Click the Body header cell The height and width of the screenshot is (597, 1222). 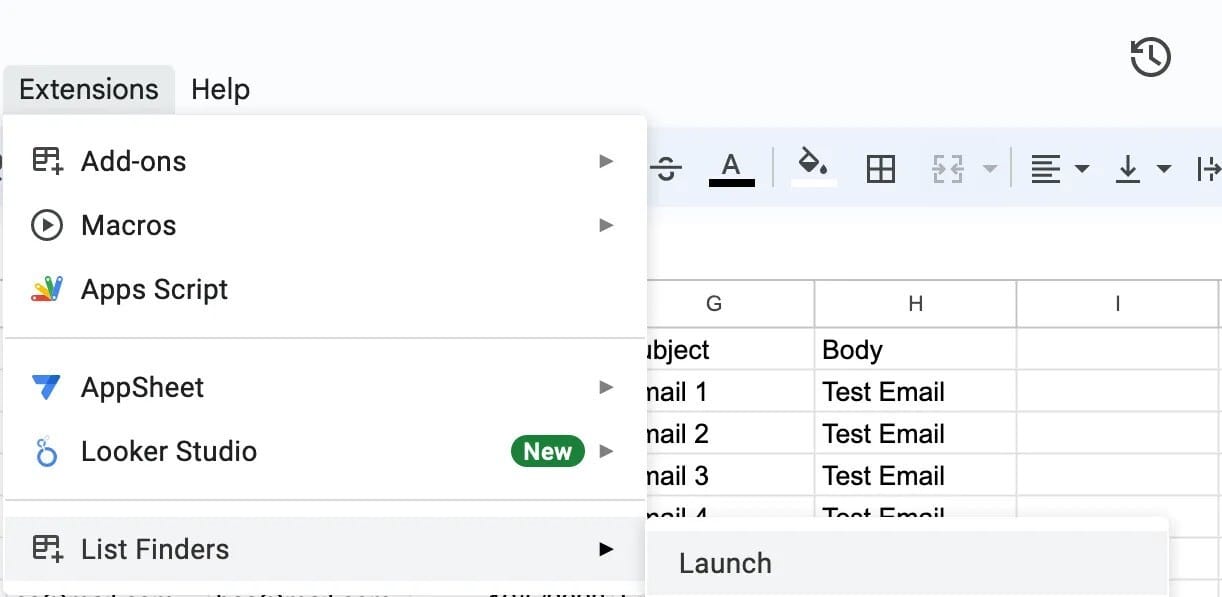pyautogui.click(x=915, y=349)
